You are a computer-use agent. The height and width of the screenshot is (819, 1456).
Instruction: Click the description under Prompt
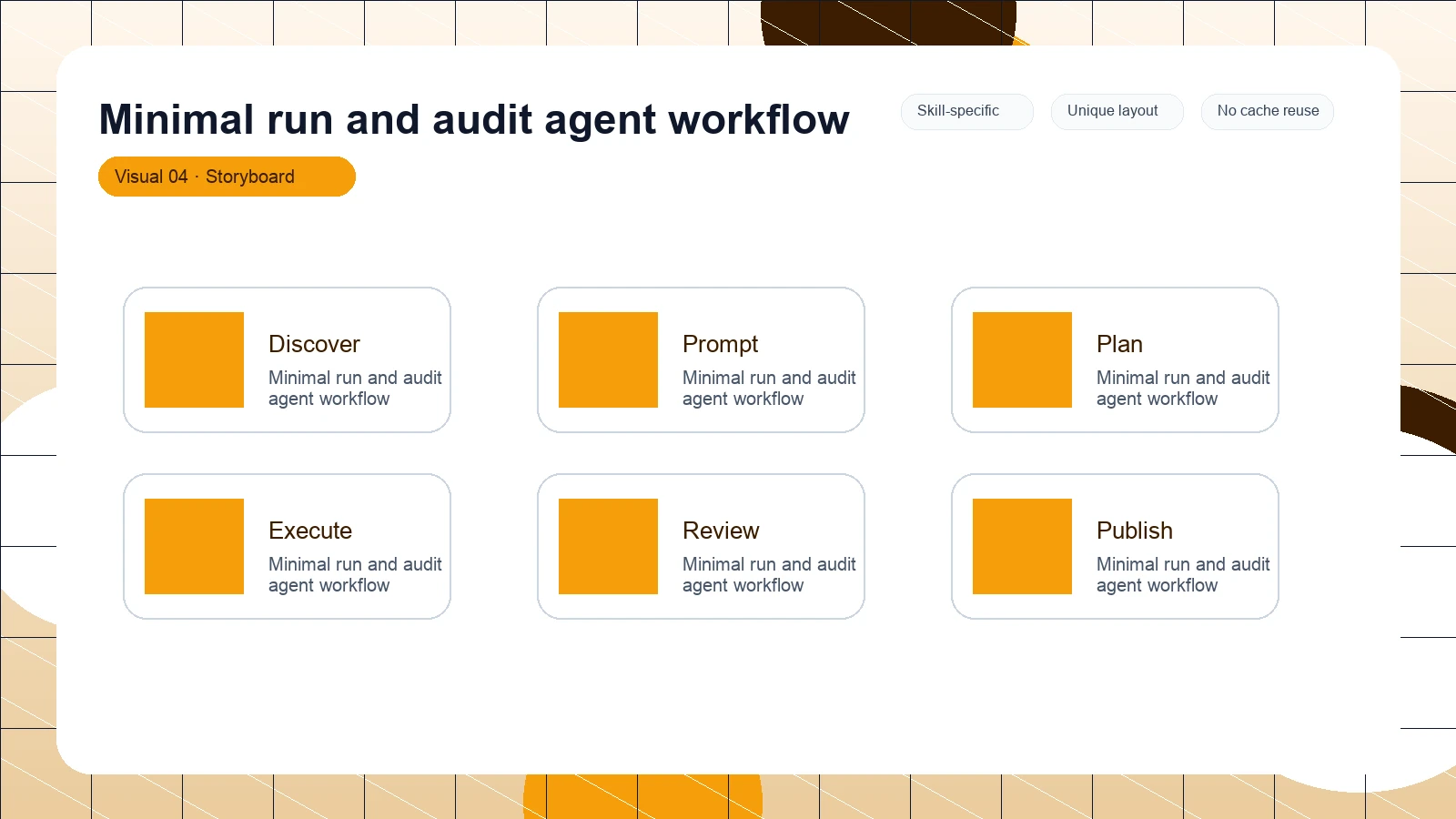[769, 389]
